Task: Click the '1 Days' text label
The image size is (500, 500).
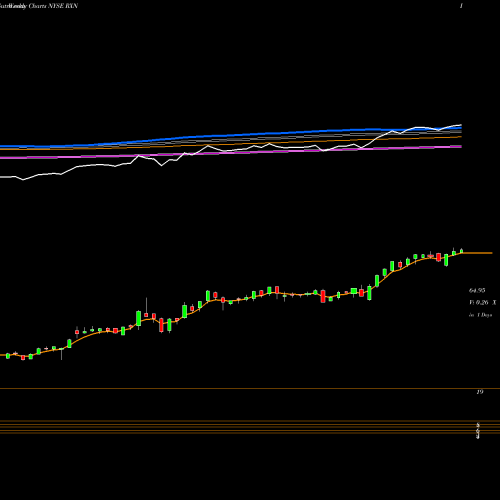Action: [x=484, y=315]
